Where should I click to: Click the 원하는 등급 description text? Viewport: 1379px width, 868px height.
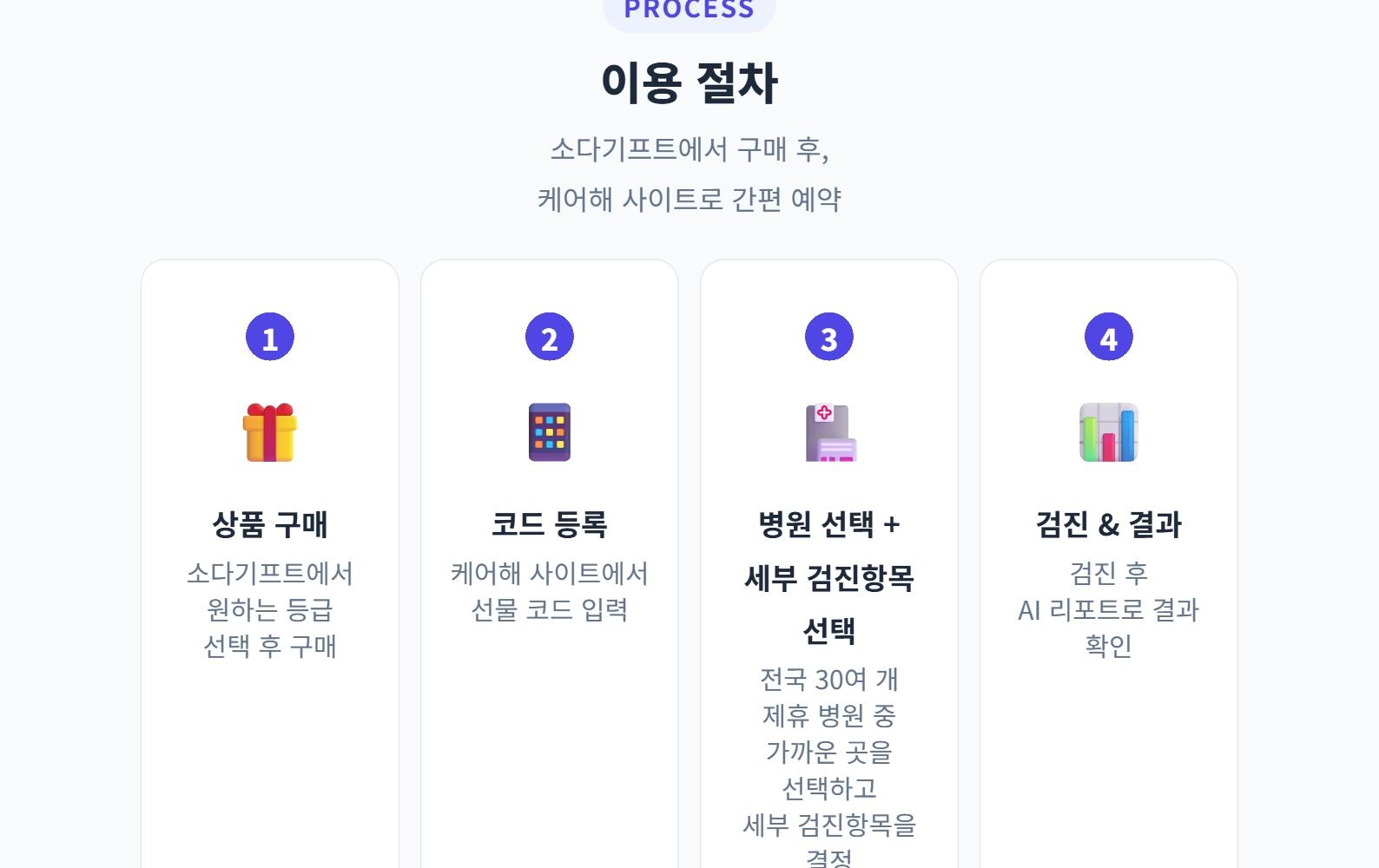tap(270, 609)
